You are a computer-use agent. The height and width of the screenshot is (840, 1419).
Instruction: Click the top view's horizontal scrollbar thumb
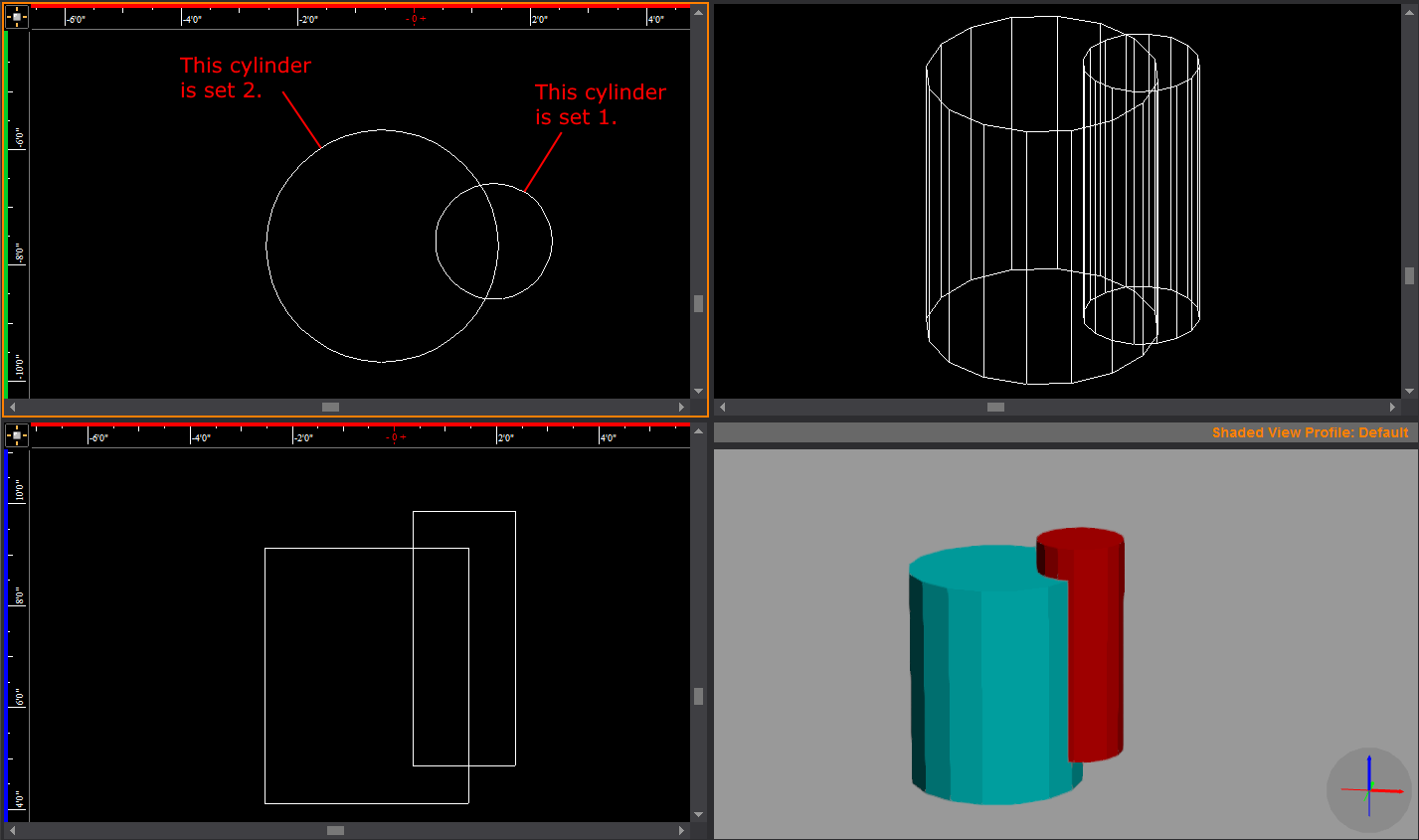click(330, 407)
